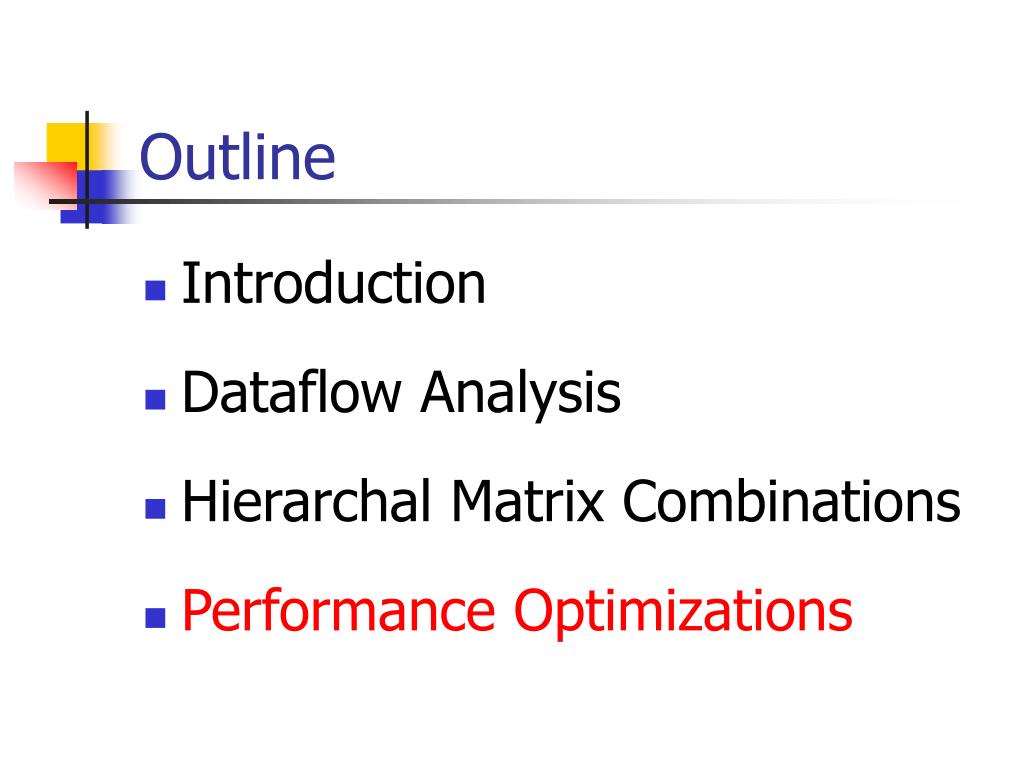Click the Introduction bullet text
This screenshot has height=768, width=1024.
334,283
